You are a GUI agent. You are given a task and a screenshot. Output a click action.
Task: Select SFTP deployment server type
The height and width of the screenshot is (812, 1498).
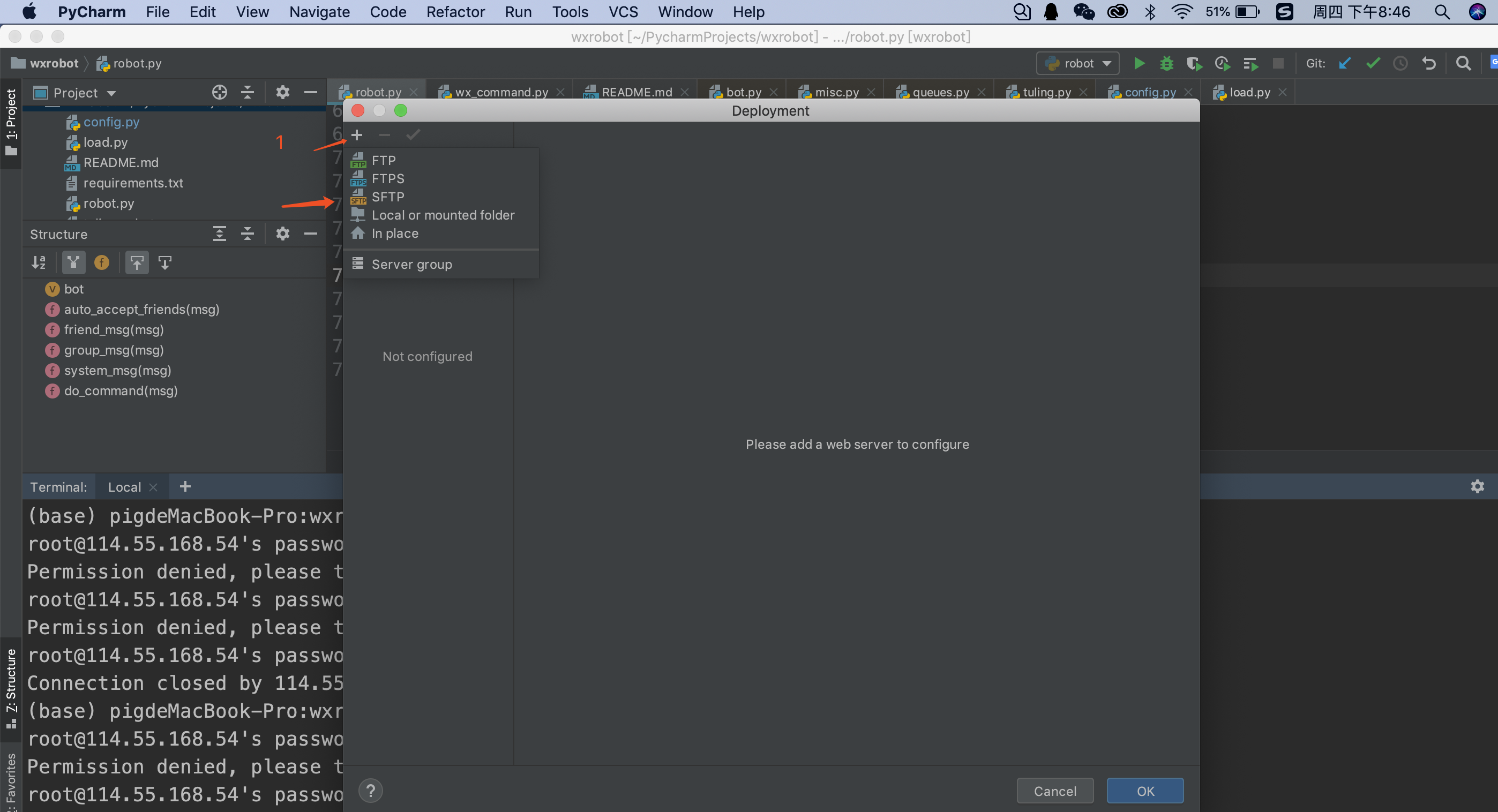388,196
